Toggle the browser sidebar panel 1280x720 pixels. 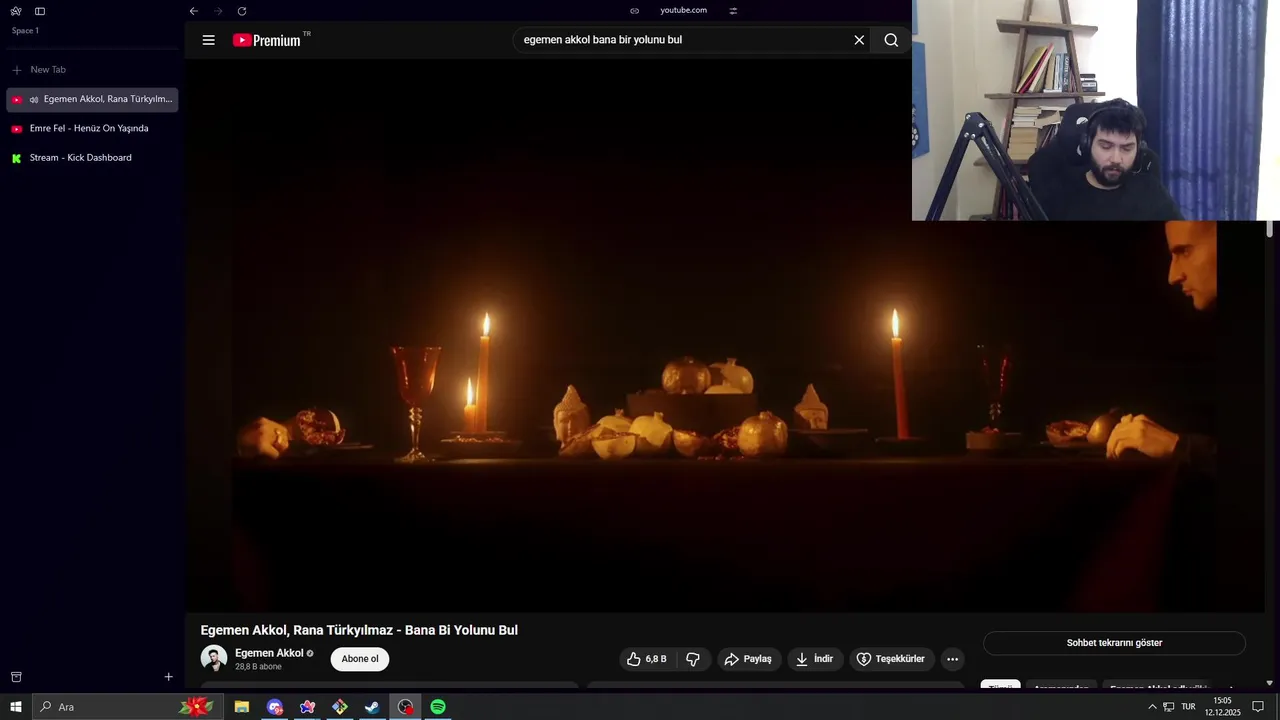tap(40, 11)
